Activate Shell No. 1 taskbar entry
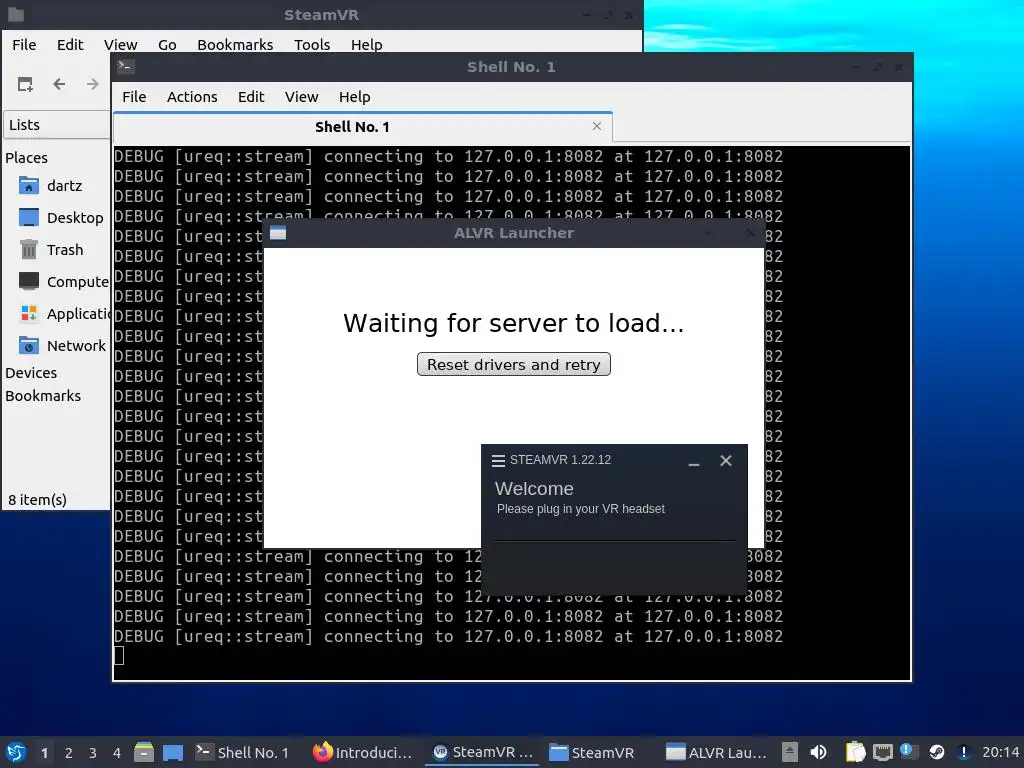Viewport: 1024px width, 768px height. click(x=242, y=752)
